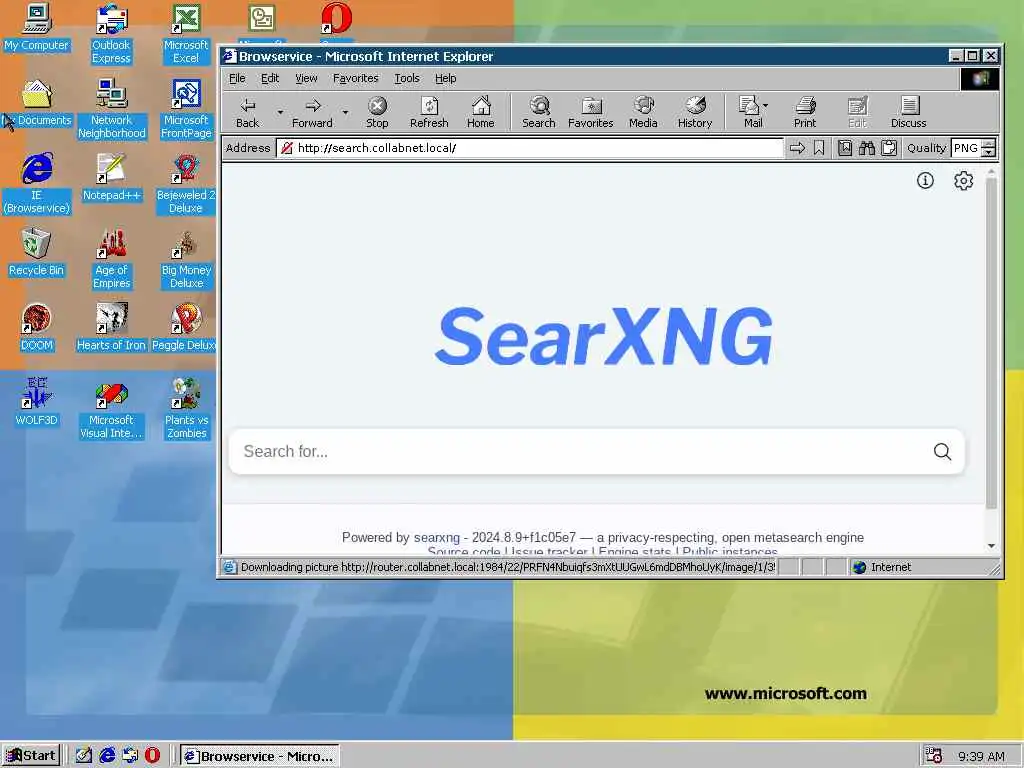Click the 9:39 AM taskbar clock
This screenshot has height=768, width=1024.
982,756
